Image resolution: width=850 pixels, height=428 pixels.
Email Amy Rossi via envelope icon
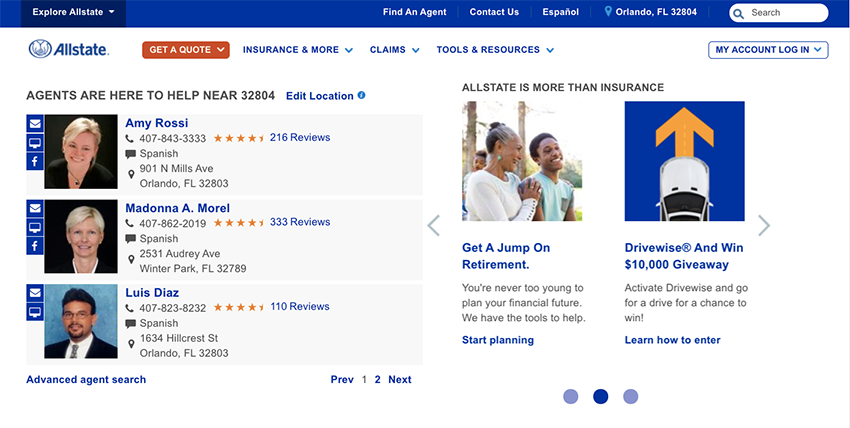pyautogui.click(x=35, y=124)
